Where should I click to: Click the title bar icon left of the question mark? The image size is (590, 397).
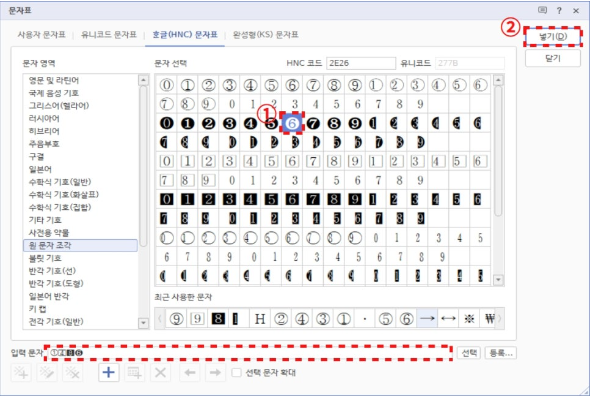pos(542,10)
